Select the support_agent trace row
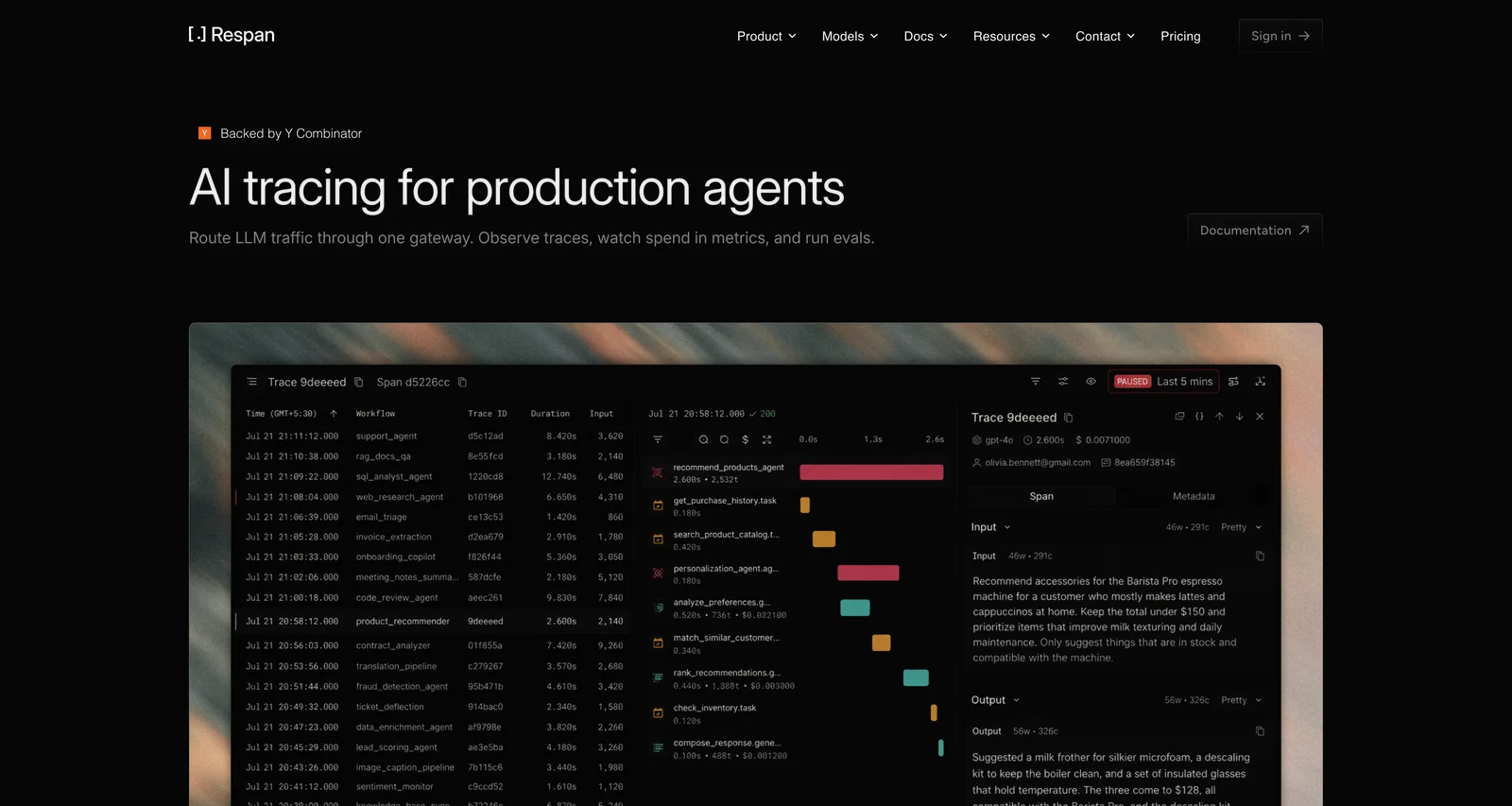 [435, 437]
